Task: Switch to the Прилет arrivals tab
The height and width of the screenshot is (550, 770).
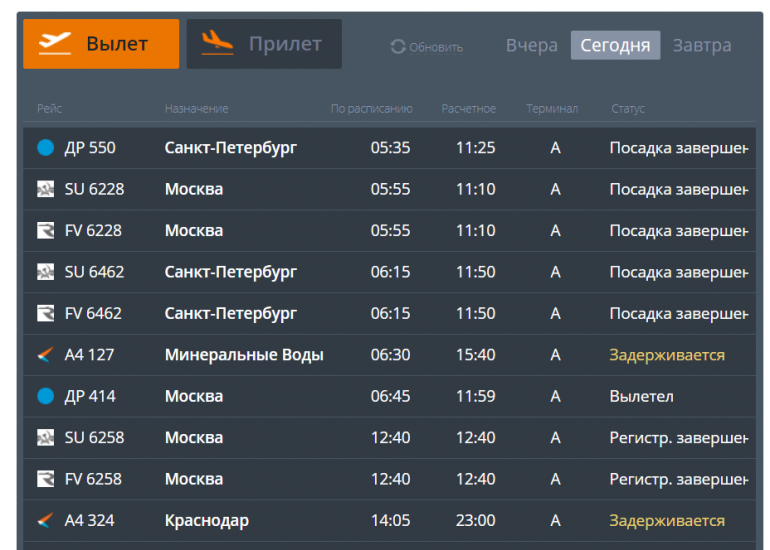Action: pyautogui.click(x=264, y=44)
